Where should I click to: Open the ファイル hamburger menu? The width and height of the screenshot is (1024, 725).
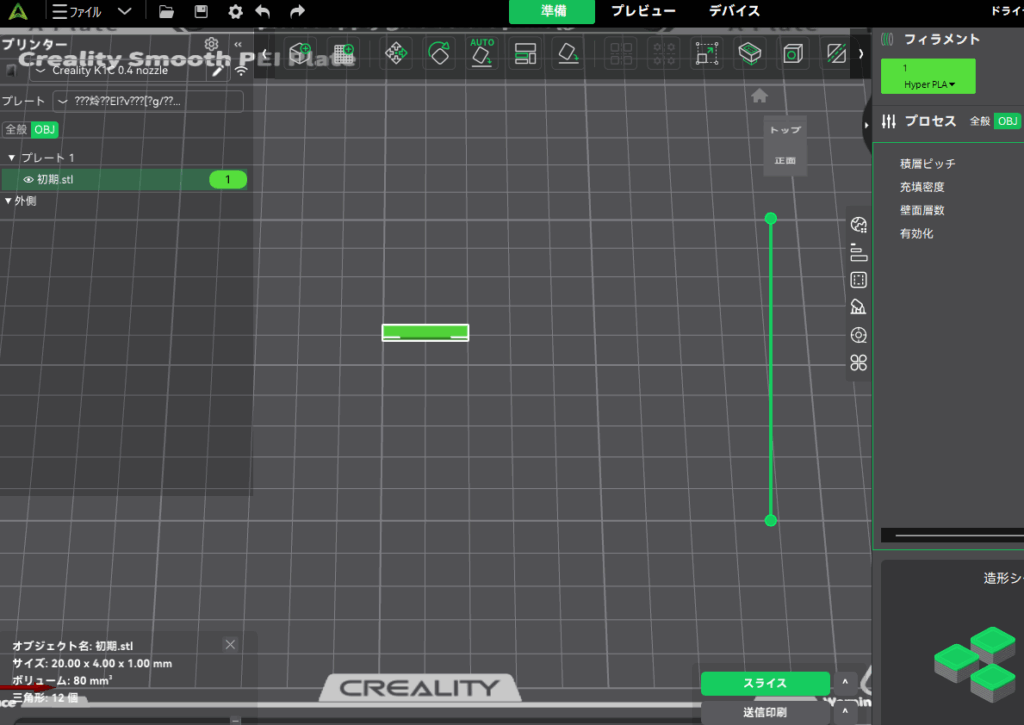[76, 12]
